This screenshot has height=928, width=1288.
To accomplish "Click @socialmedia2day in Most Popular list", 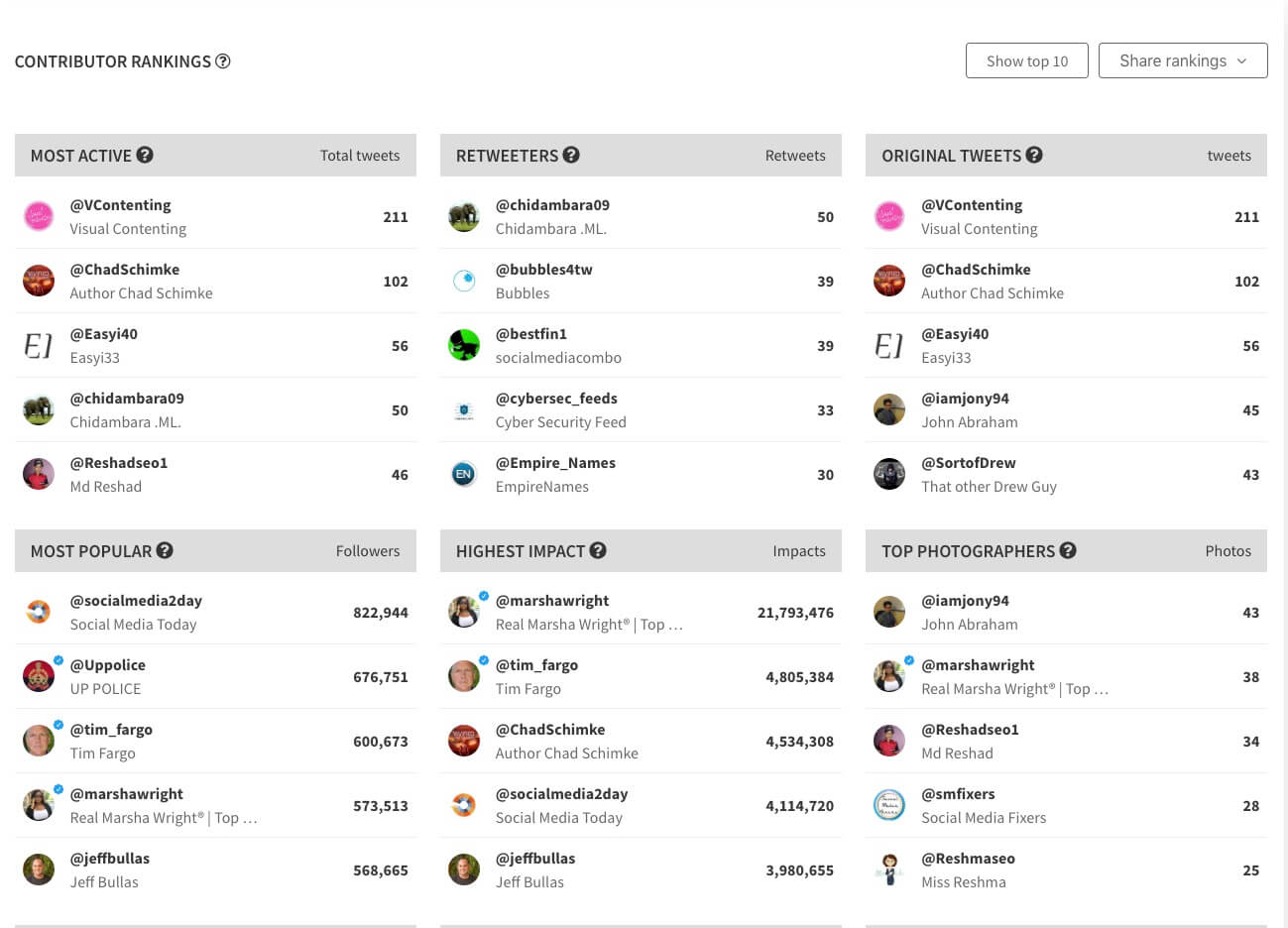I will [x=136, y=601].
